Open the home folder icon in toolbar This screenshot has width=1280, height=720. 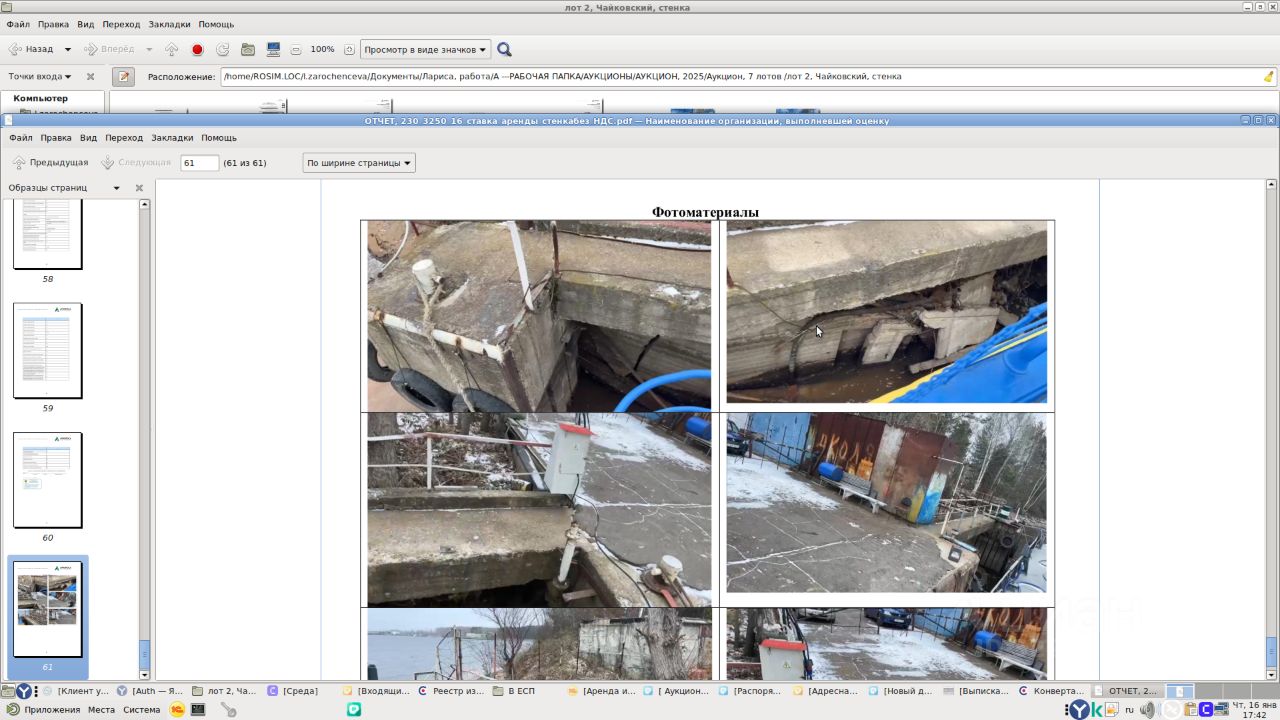(x=247, y=49)
